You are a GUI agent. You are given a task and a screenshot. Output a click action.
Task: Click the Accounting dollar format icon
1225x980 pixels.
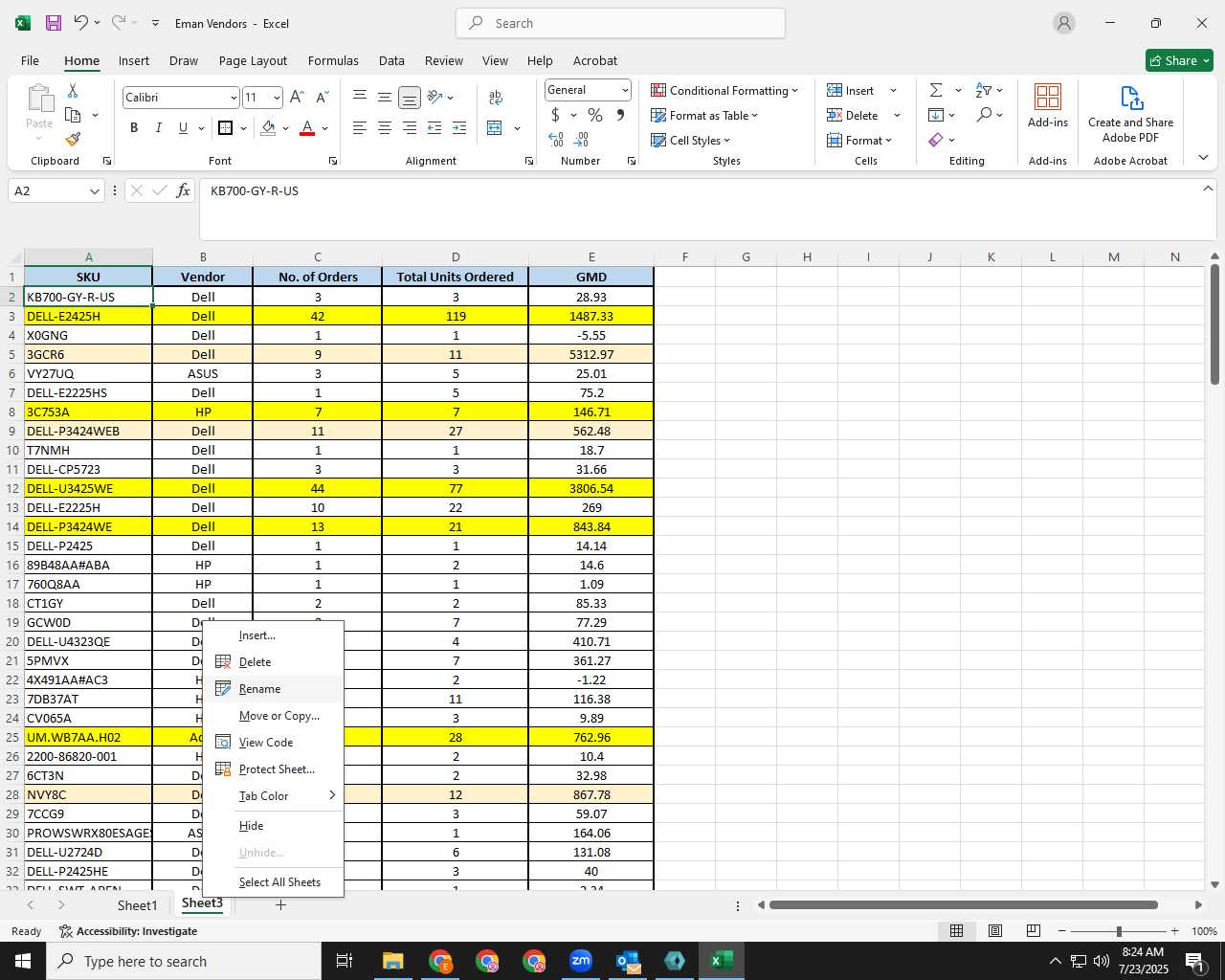tap(555, 115)
